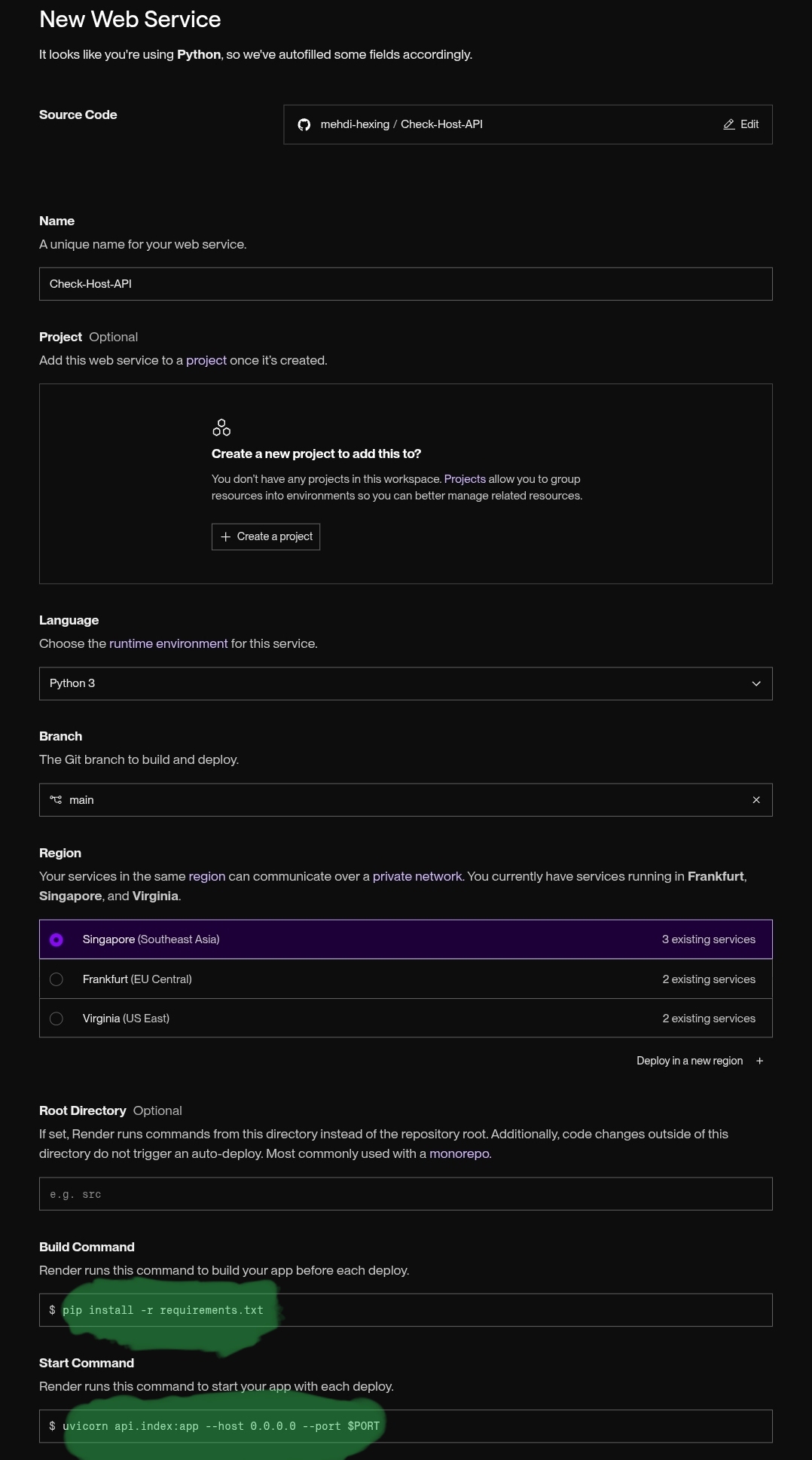
Task: Open the runtime environment link
Action: tap(168, 643)
